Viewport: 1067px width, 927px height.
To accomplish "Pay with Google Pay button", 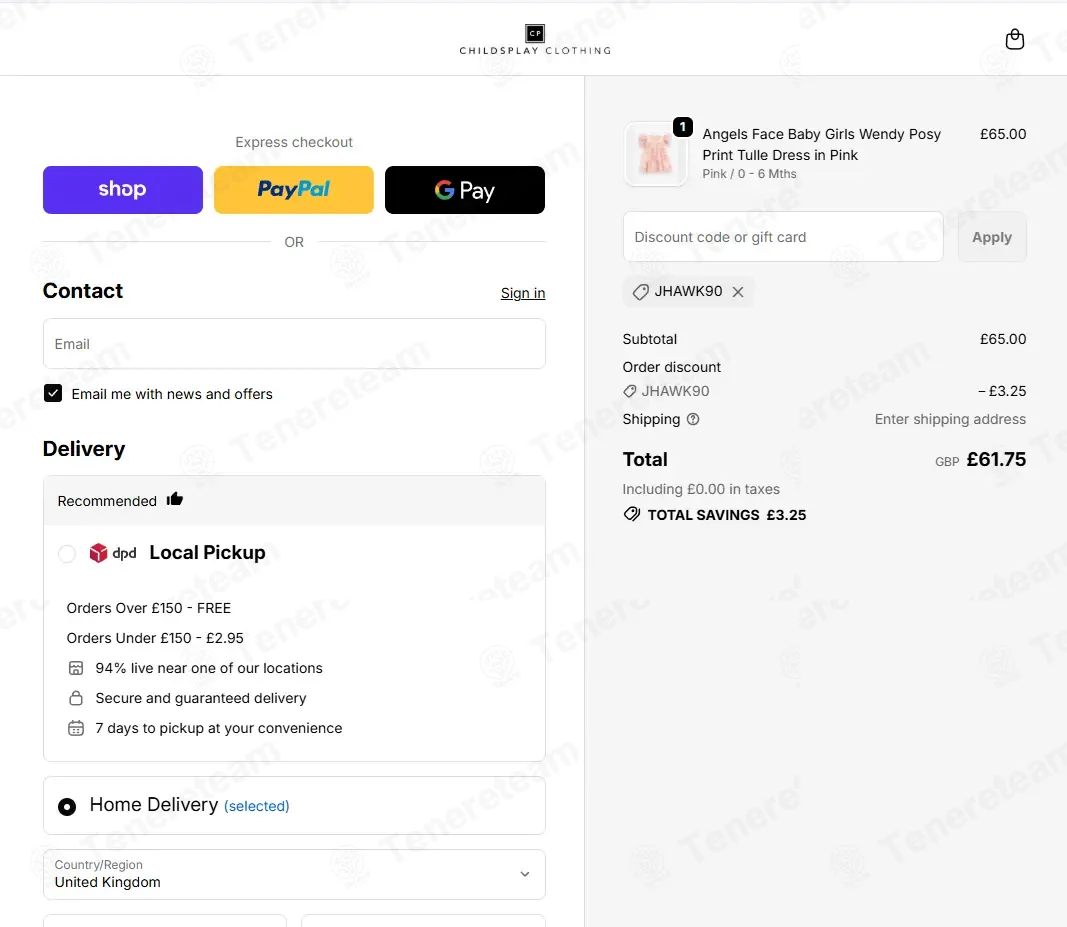I will click(x=465, y=190).
